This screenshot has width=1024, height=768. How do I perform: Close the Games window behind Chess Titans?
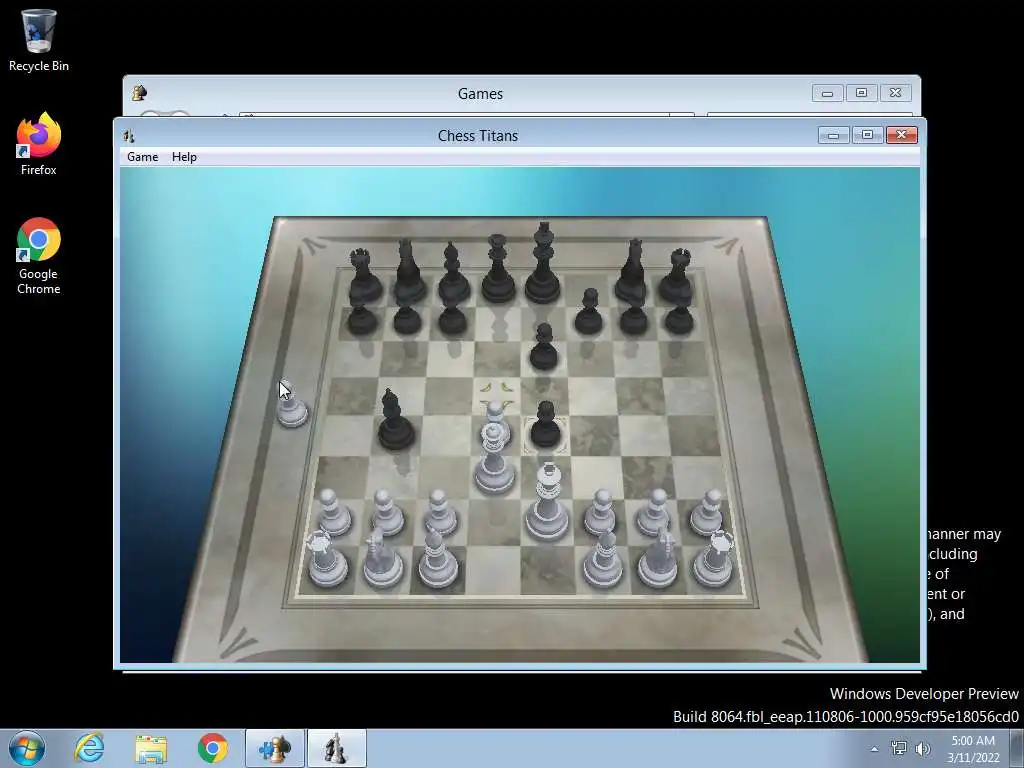(x=895, y=93)
